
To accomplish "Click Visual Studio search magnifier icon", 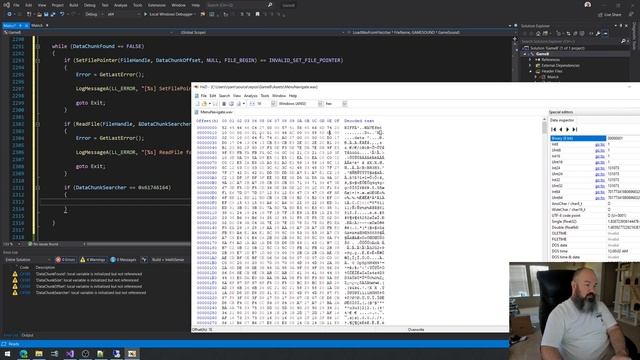I will click(270, 5).
